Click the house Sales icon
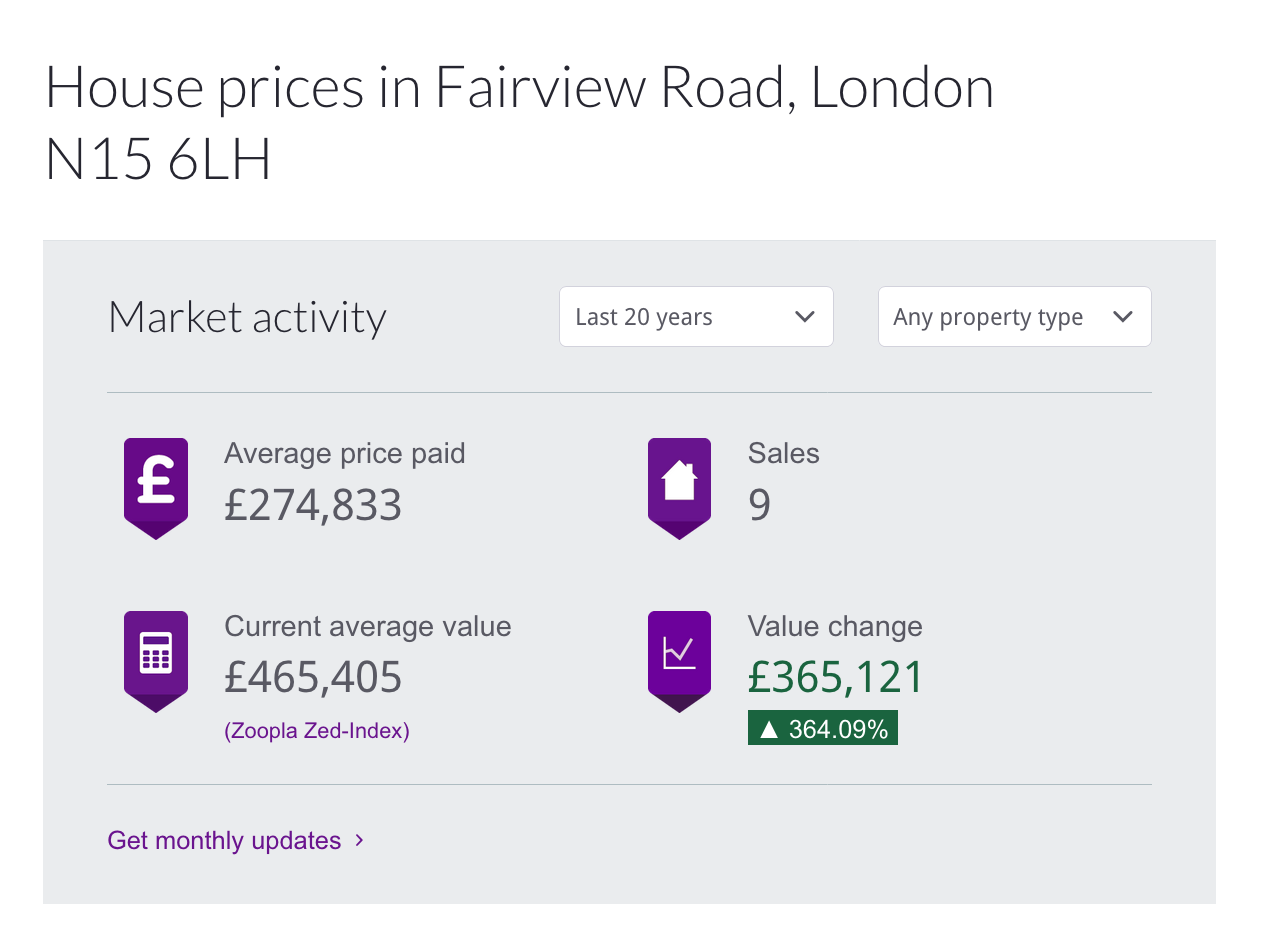 679,488
